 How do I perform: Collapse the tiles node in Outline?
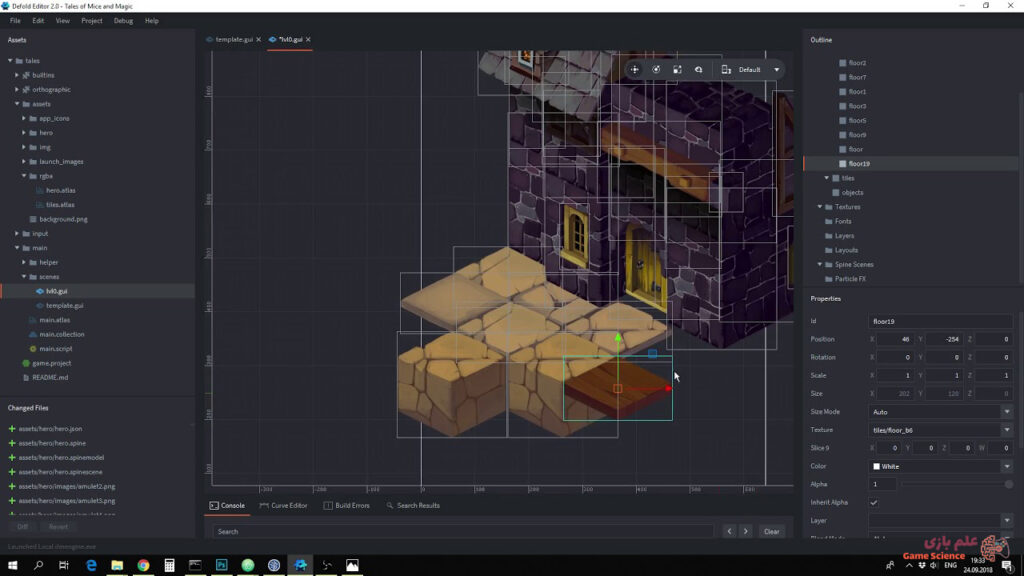coord(827,178)
